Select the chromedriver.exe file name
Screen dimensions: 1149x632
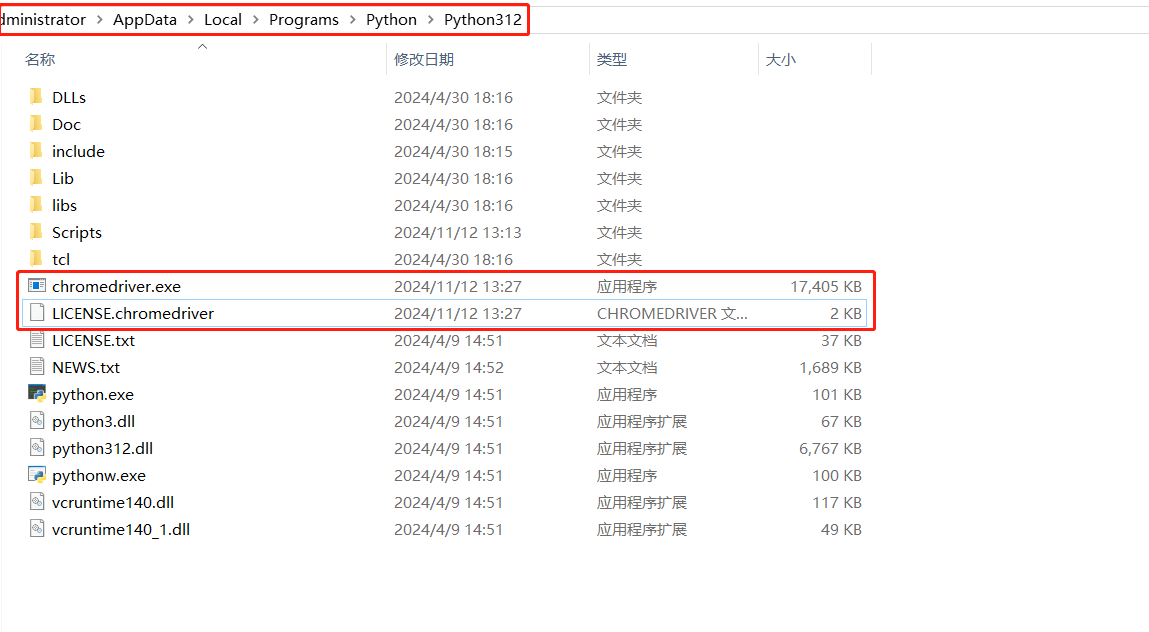[x=117, y=287]
